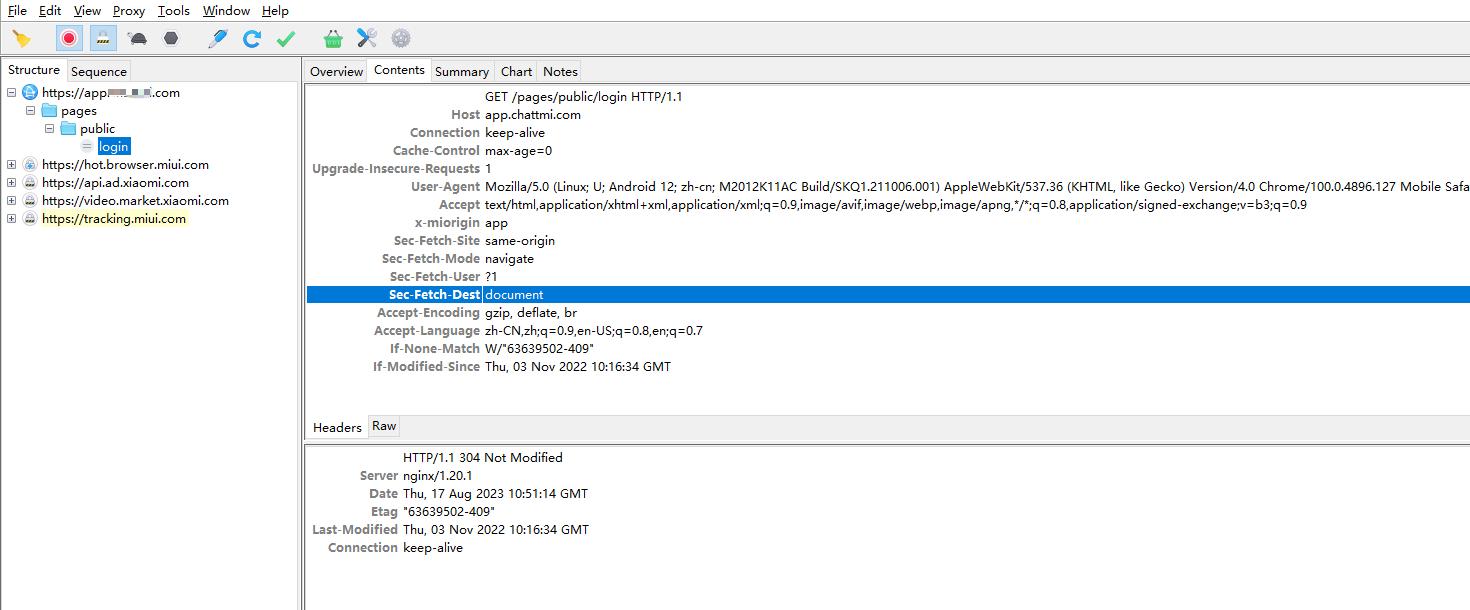Expand the tracking.miui.com host node

[x=12, y=219]
